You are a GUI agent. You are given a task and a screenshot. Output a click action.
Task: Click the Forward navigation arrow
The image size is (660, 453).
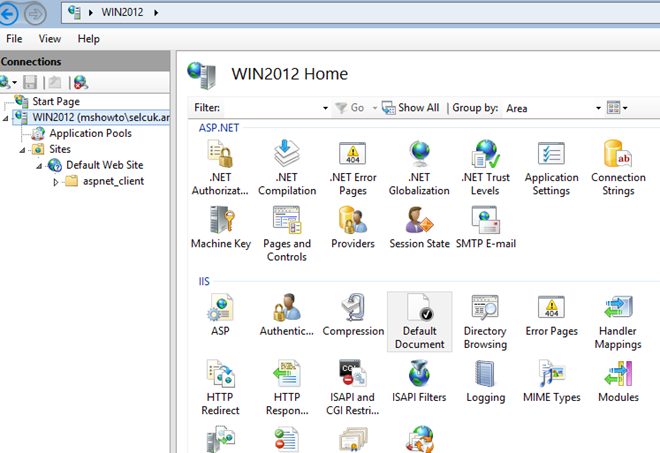(35, 14)
